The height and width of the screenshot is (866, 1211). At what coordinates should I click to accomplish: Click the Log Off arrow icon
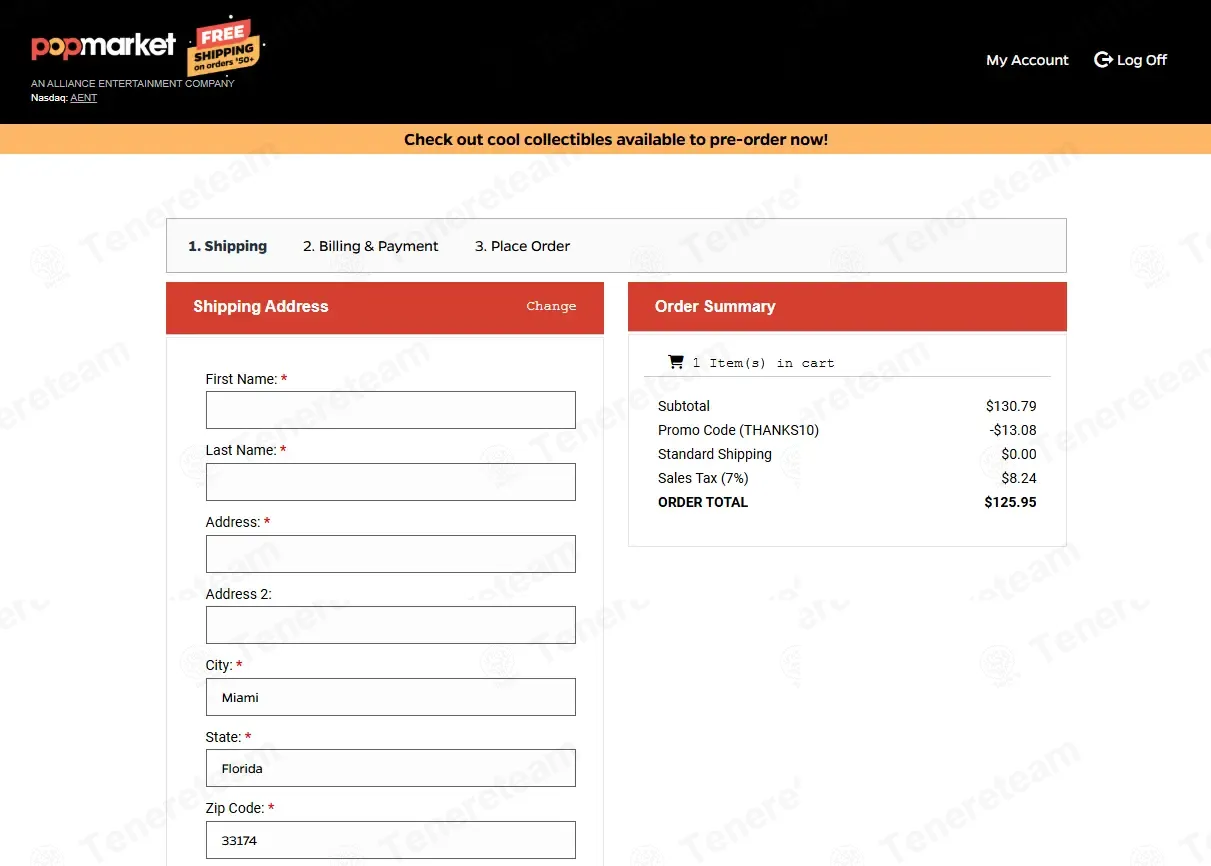click(1103, 60)
